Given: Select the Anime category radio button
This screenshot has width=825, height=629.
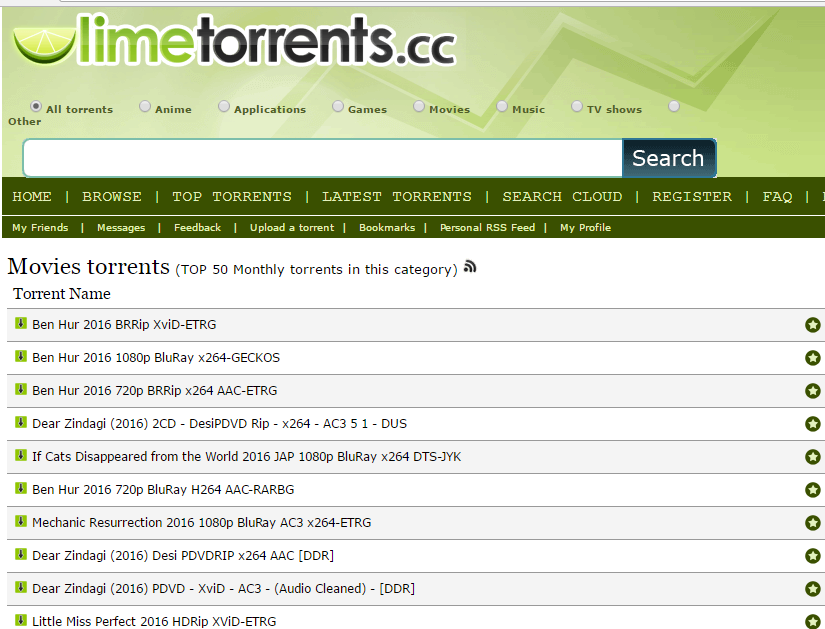Looking at the screenshot, I should [145, 107].
